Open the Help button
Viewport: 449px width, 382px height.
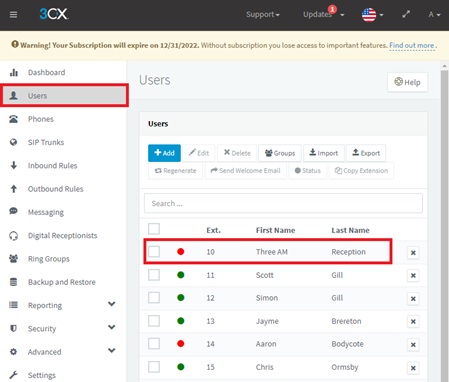(x=407, y=82)
